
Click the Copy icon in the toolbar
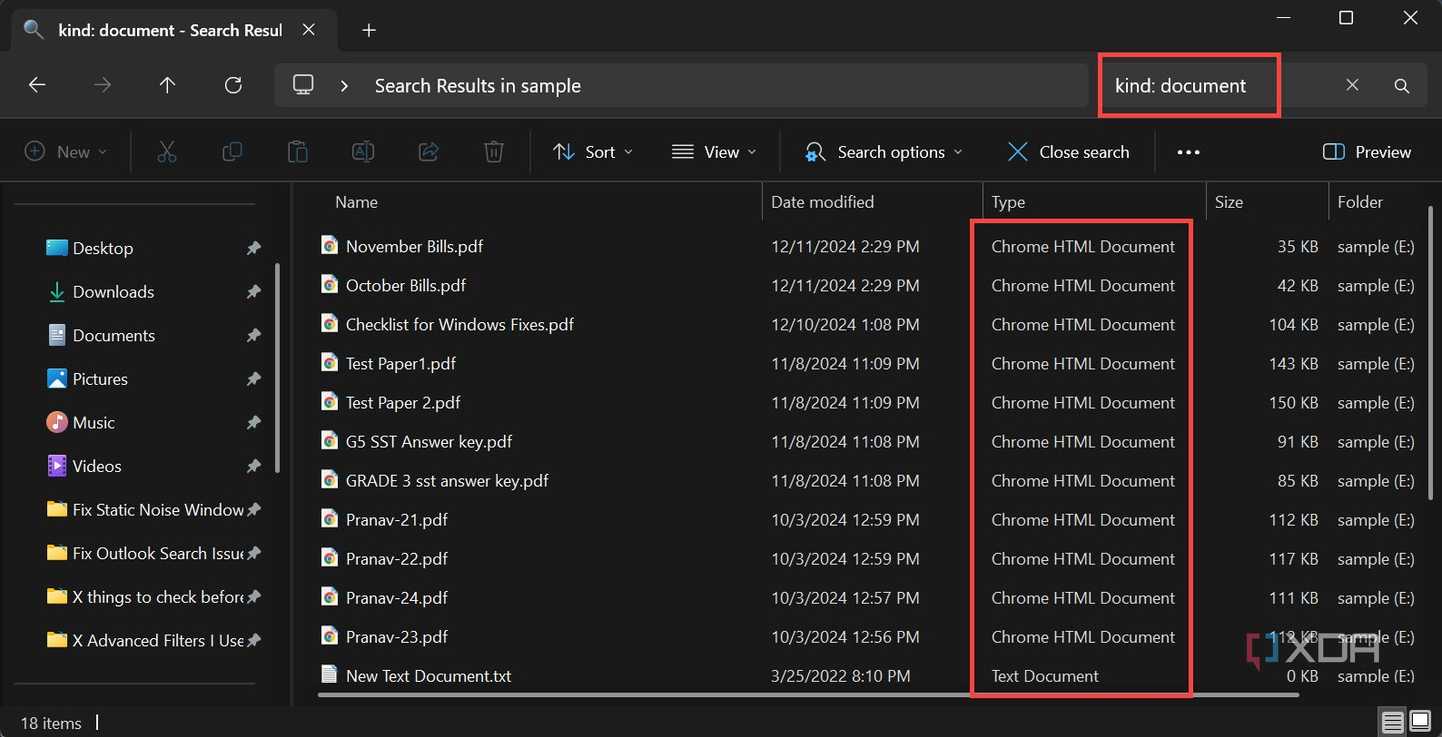(232, 152)
